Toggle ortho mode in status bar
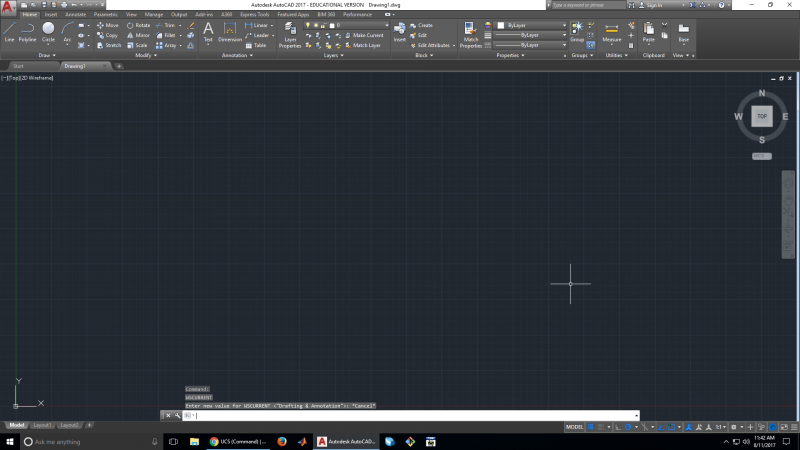Image resolution: width=800 pixels, height=450 pixels. click(x=618, y=427)
